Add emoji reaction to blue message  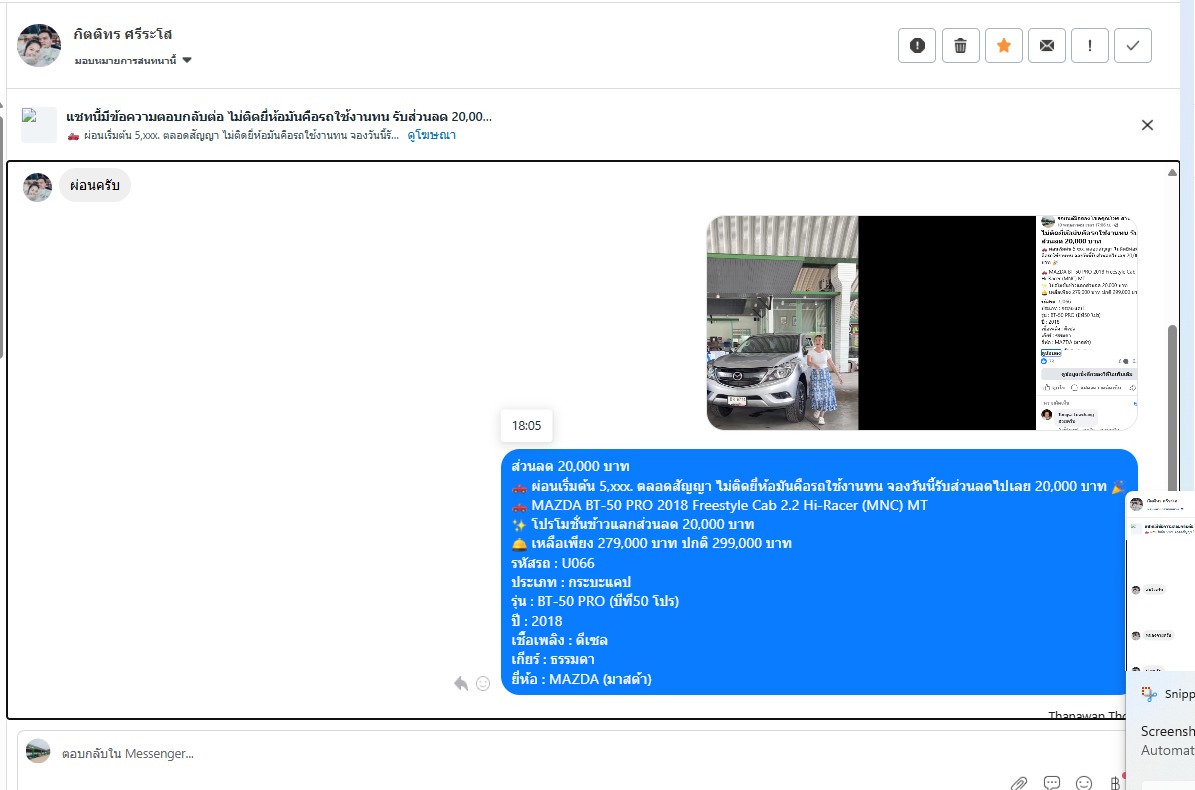pos(482,683)
